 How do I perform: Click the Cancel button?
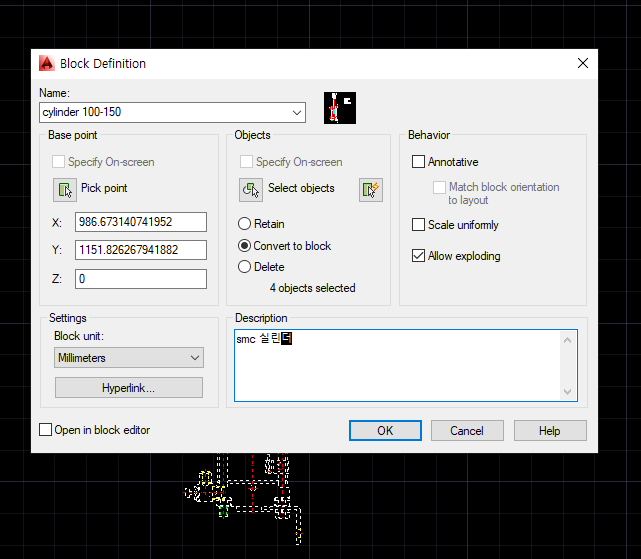click(x=467, y=431)
